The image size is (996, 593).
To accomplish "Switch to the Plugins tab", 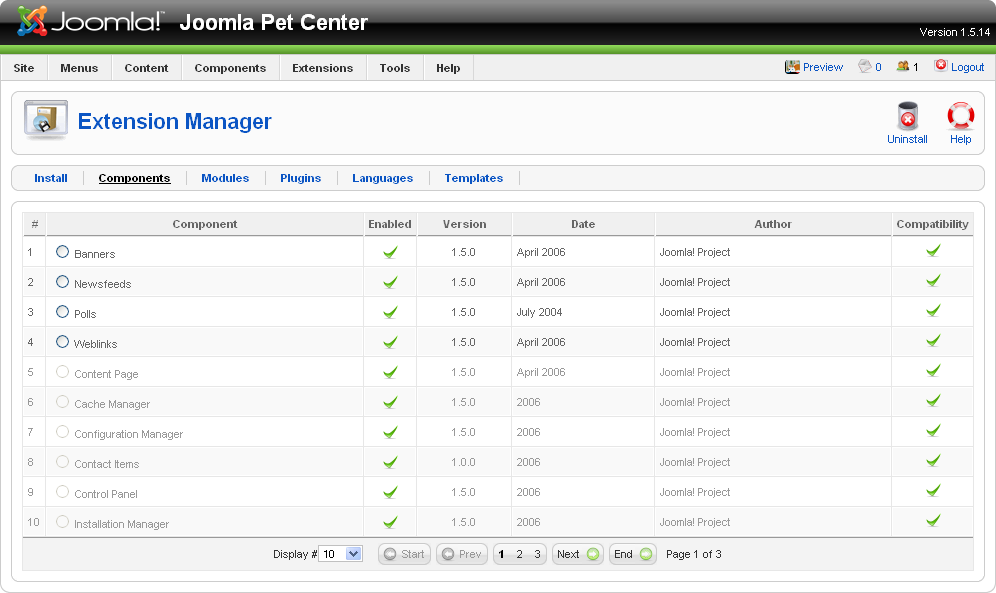I will 300,178.
